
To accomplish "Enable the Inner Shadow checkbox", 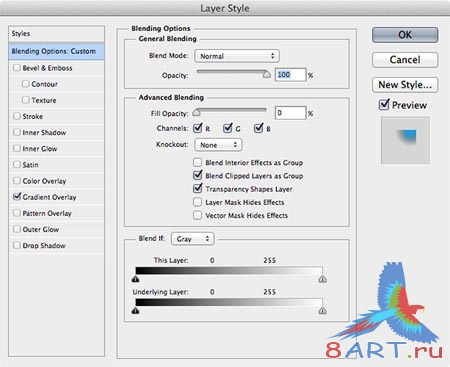I will pos(17,132).
